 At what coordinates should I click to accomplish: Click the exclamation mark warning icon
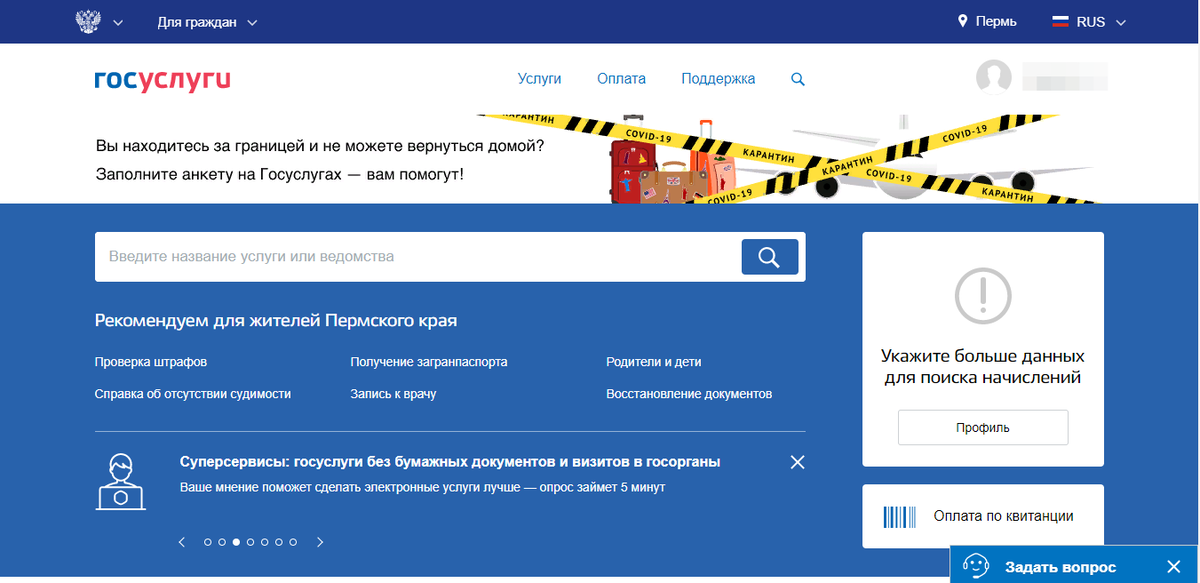pos(983,295)
